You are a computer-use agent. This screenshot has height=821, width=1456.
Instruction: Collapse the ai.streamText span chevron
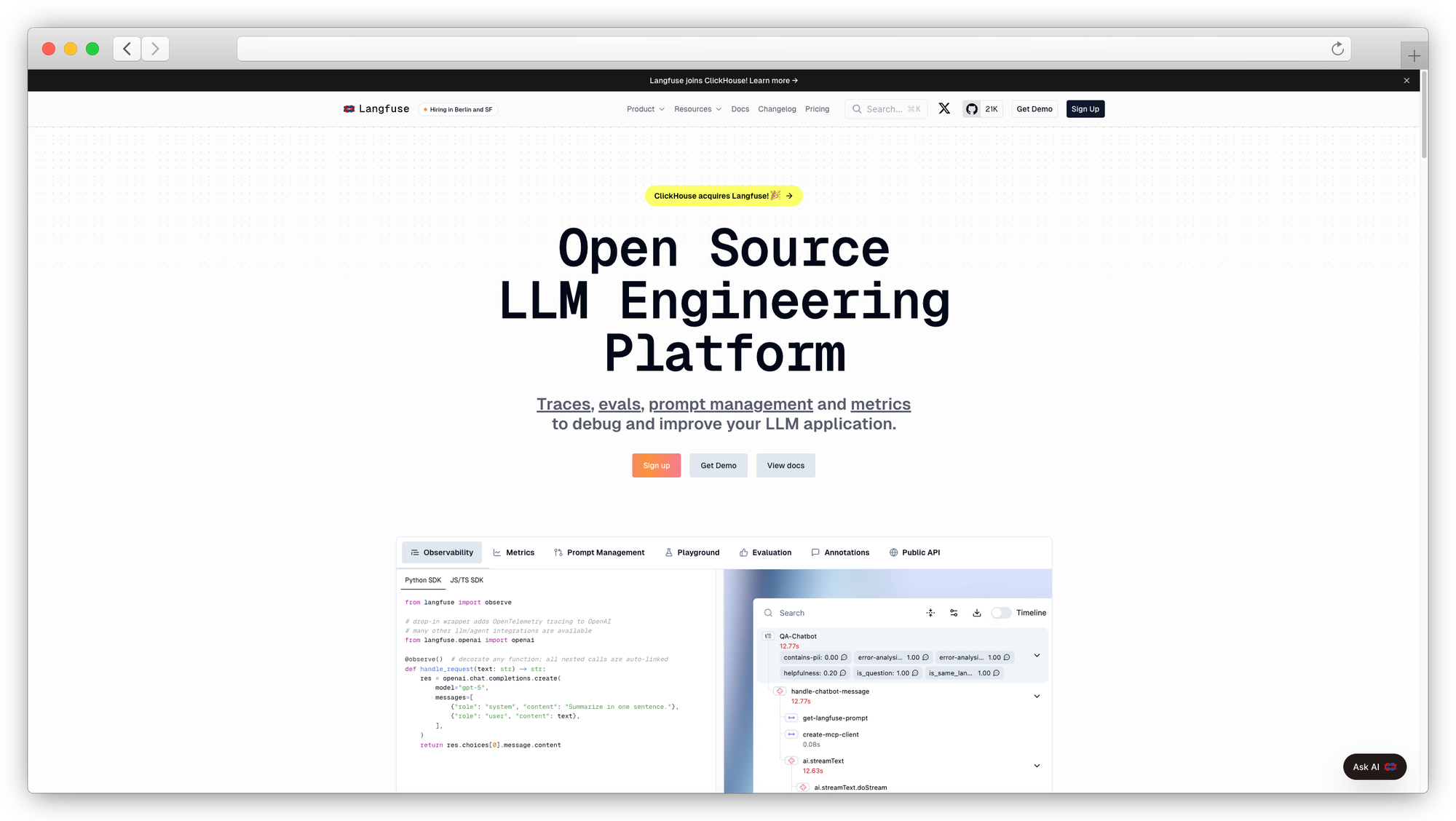[1037, 766]
